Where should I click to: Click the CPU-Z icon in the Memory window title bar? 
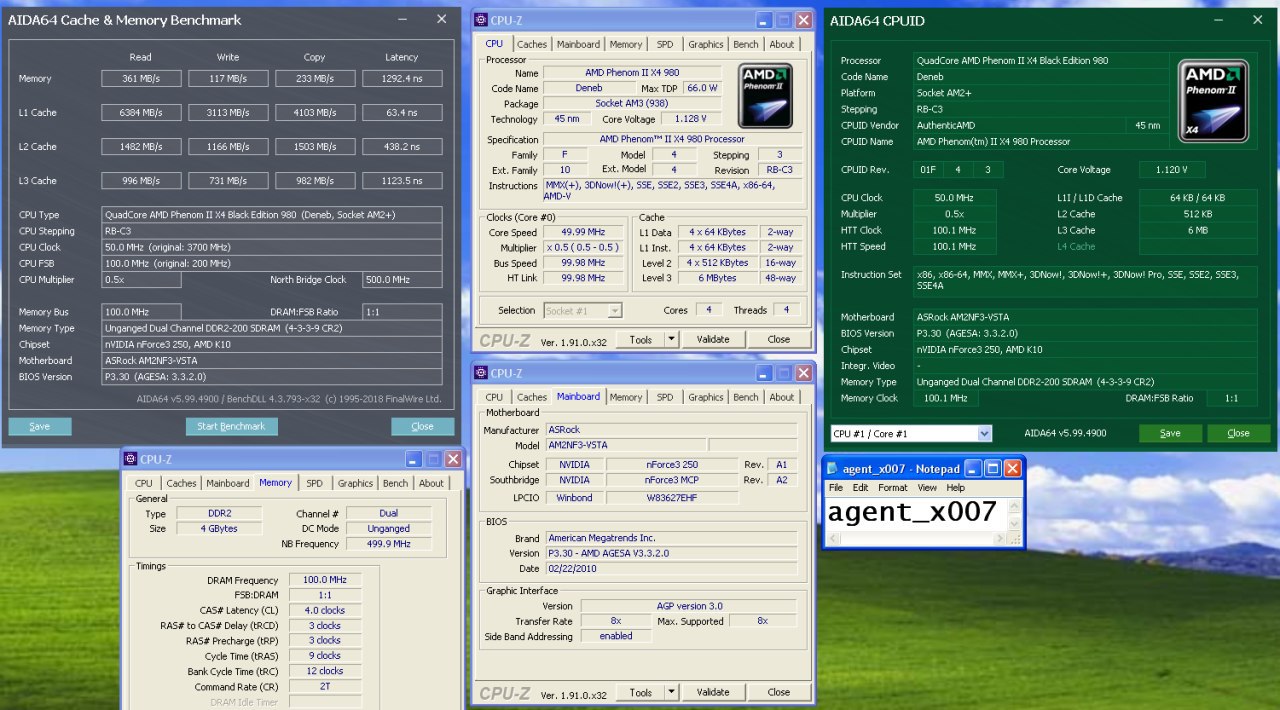[131, 459]
